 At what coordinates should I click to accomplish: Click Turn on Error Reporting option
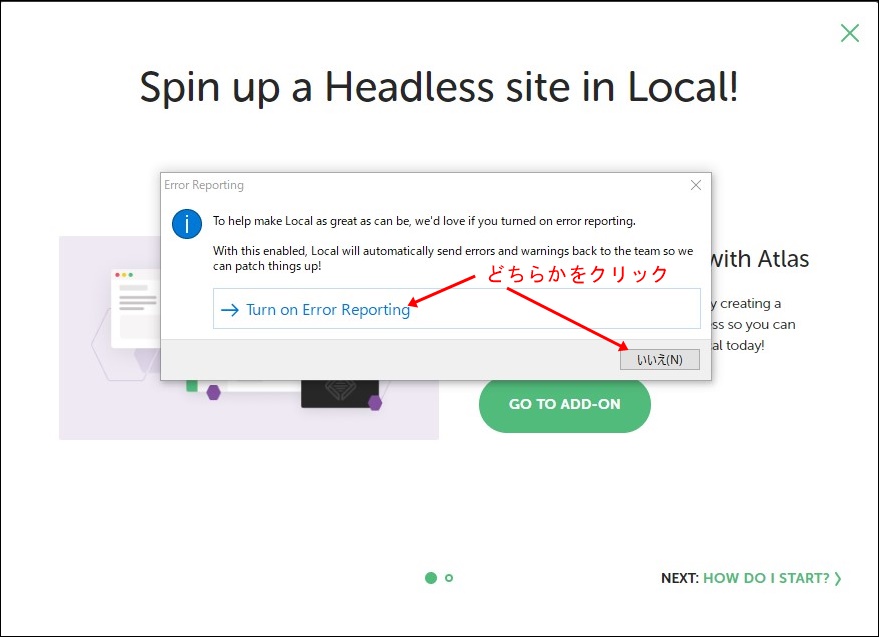(x=456, y=308)
